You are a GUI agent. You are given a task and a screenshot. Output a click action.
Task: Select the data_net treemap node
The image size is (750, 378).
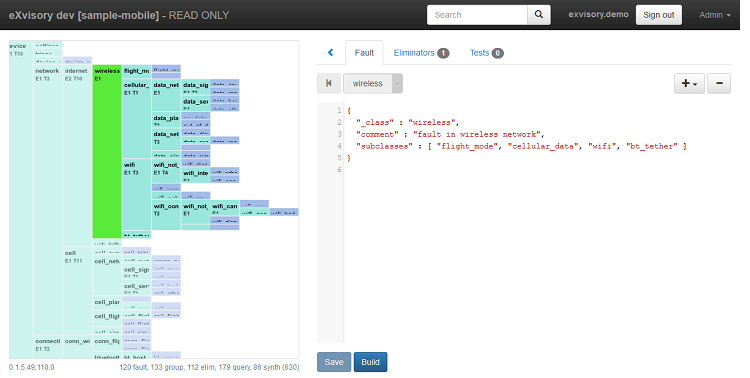tap(166, 95)
